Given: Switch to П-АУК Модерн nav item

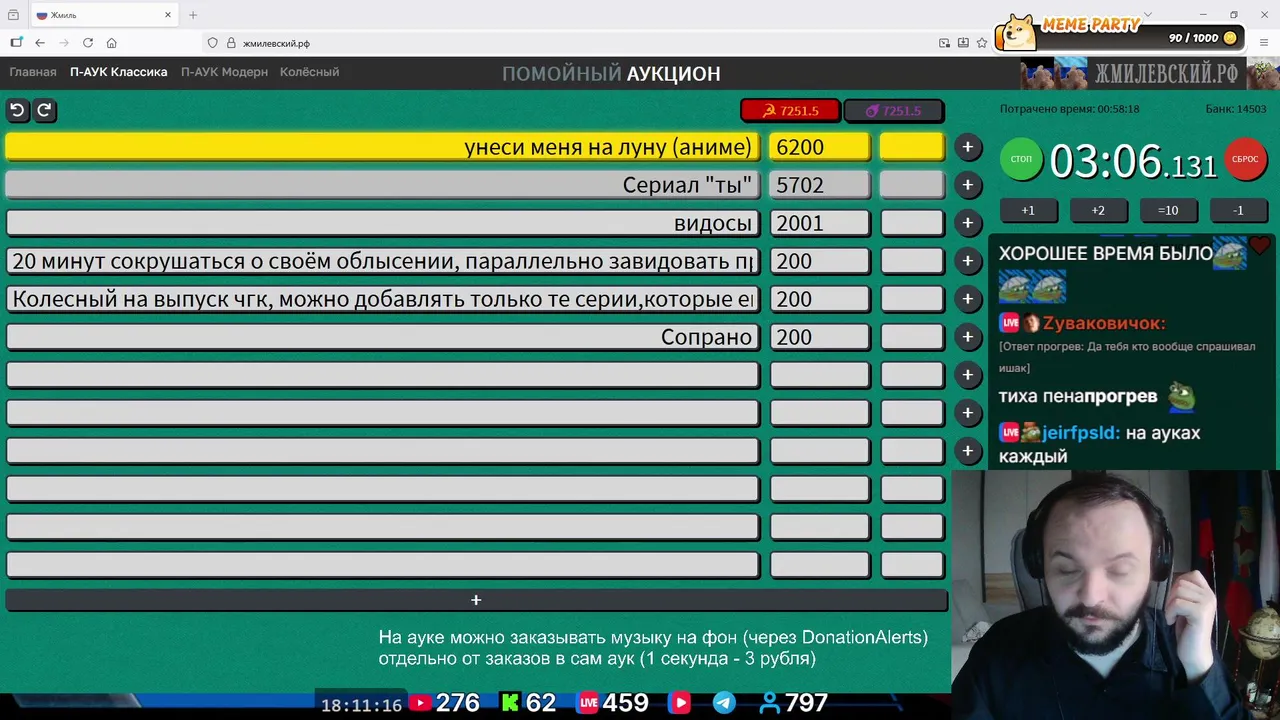Looking at the screenshot, I should [x=225, y=72].
